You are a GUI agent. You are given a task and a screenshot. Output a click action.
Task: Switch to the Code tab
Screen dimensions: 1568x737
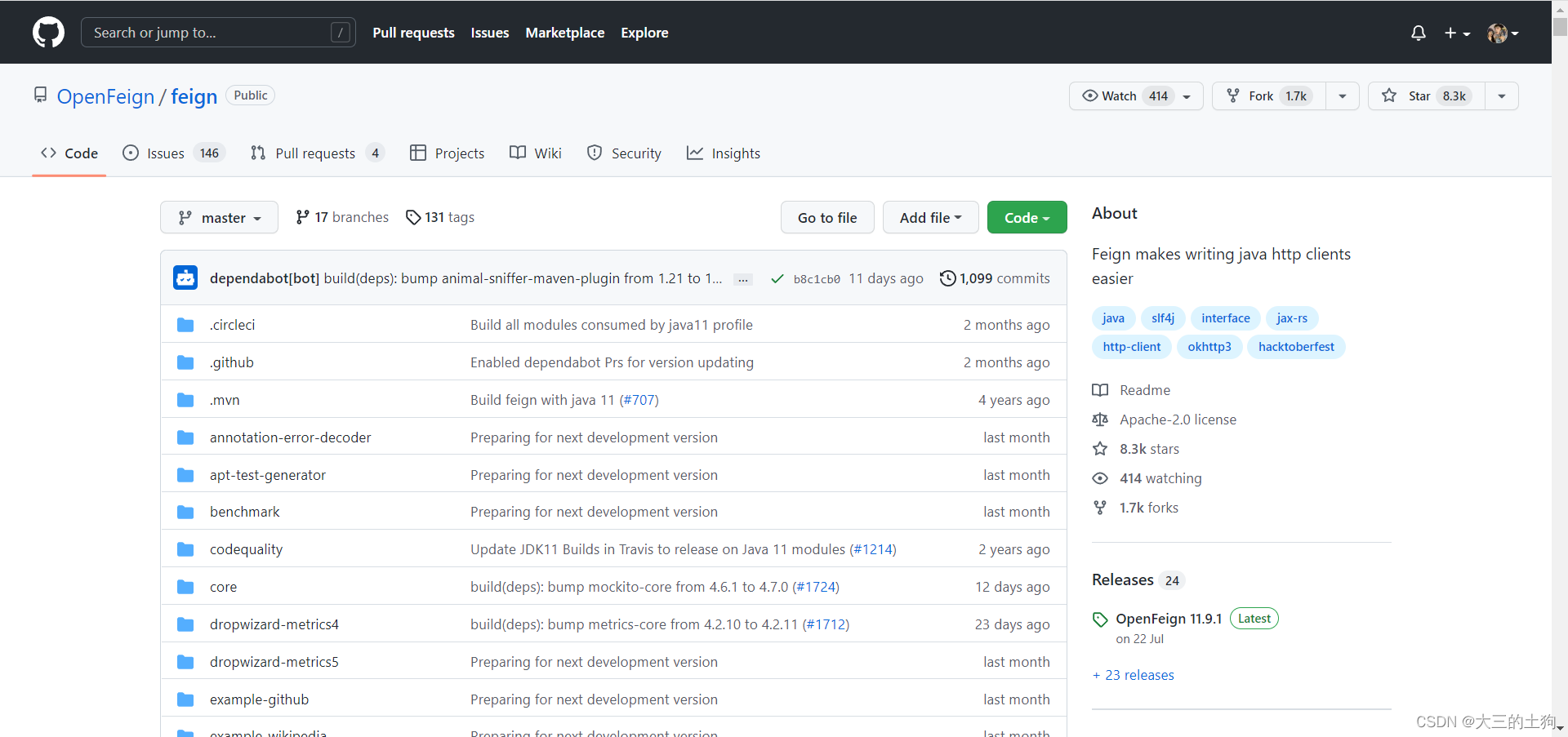tap(69, 153)
